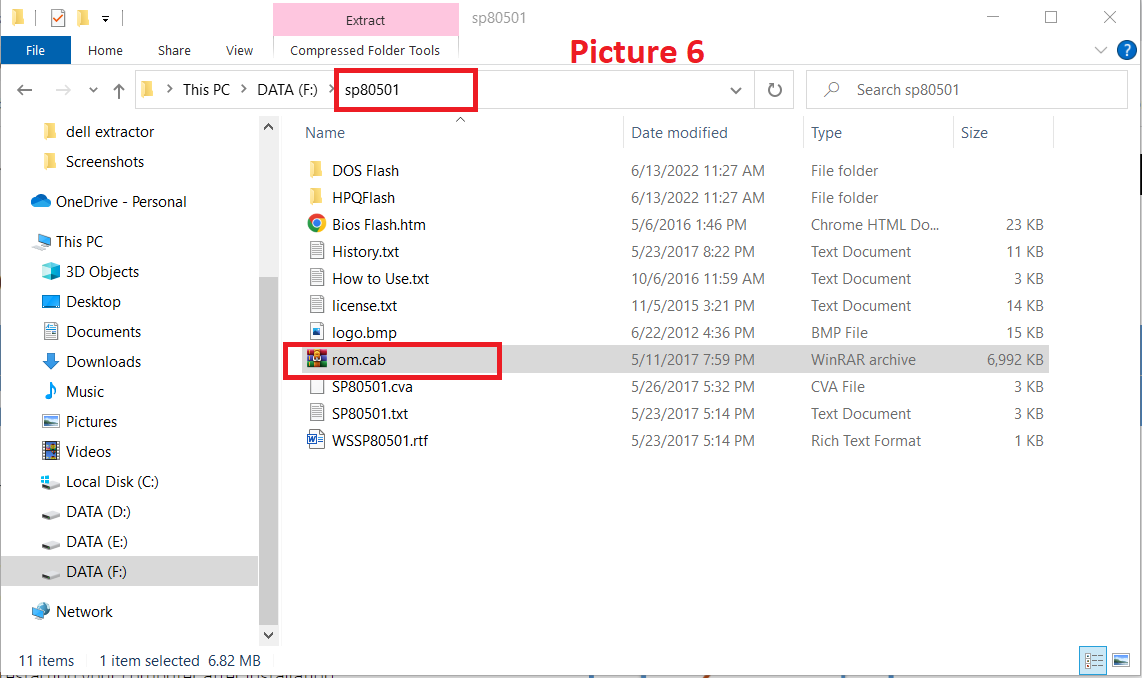The image size is (1142, 678).
Task: Switch to Details view layout icon
Action: pos(1093,661)
